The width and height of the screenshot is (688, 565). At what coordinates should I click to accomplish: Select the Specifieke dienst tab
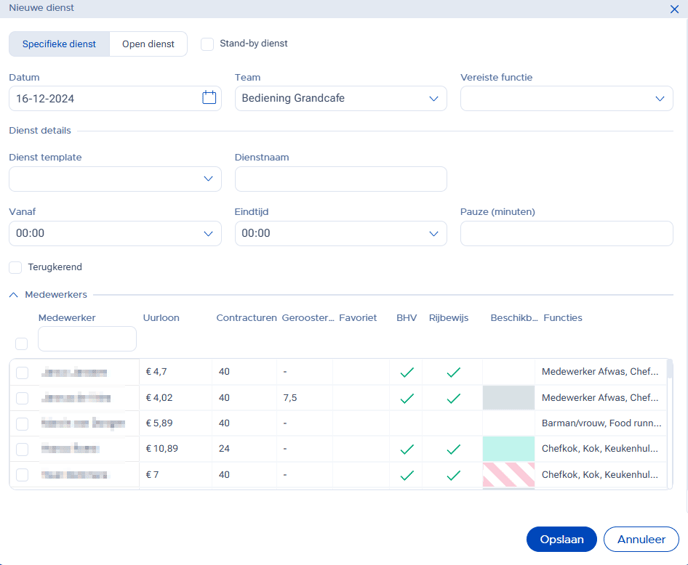click(x=59, y=44)
